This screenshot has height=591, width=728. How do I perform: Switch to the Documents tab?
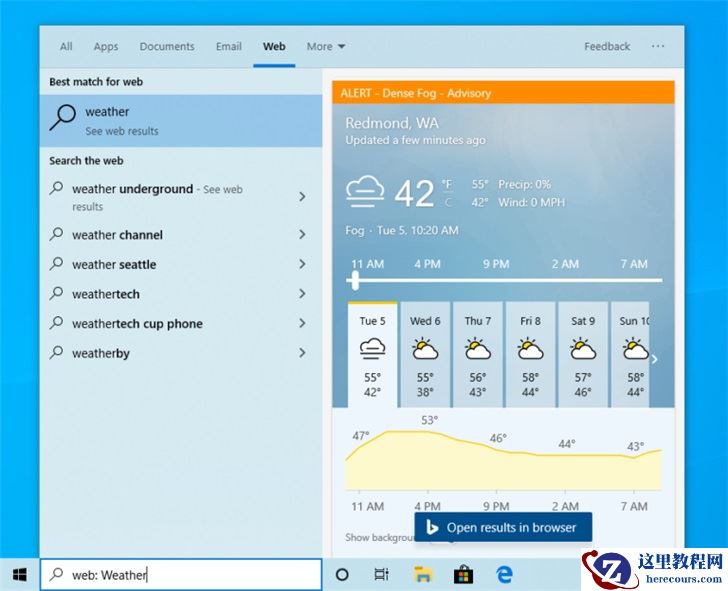[167, 46]
